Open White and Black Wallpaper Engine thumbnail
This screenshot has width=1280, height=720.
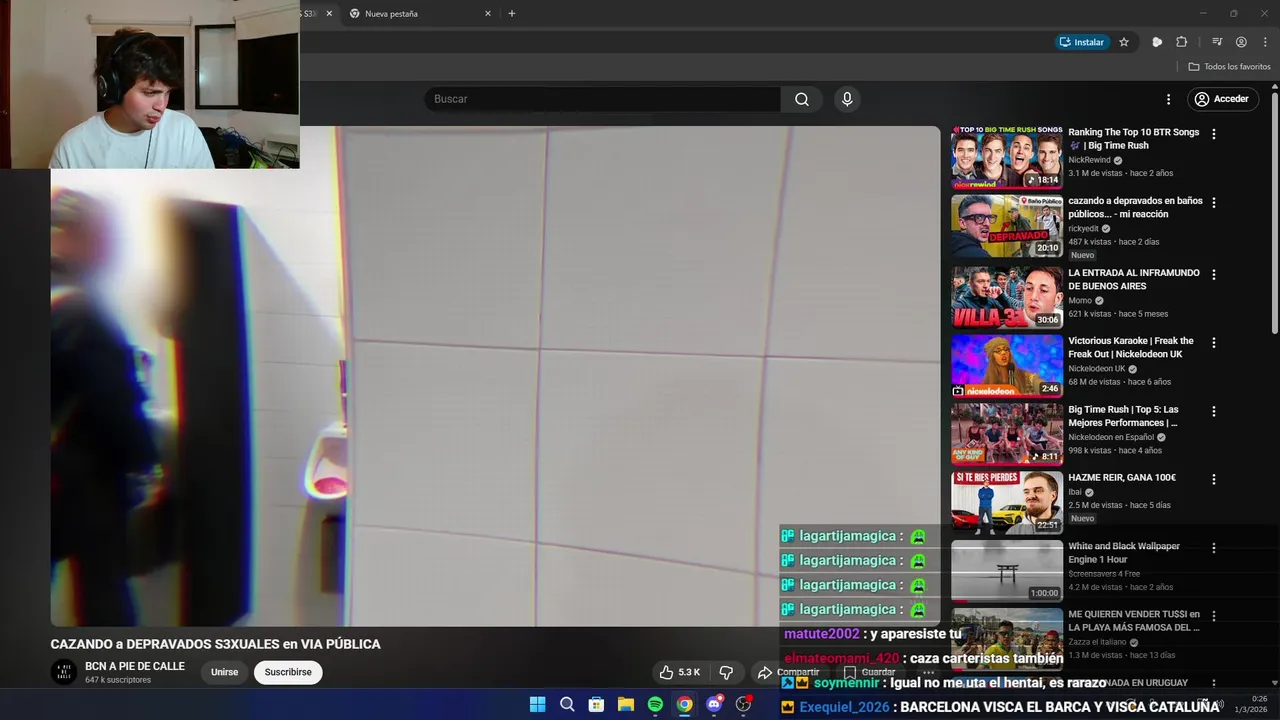click(1007, 571)
